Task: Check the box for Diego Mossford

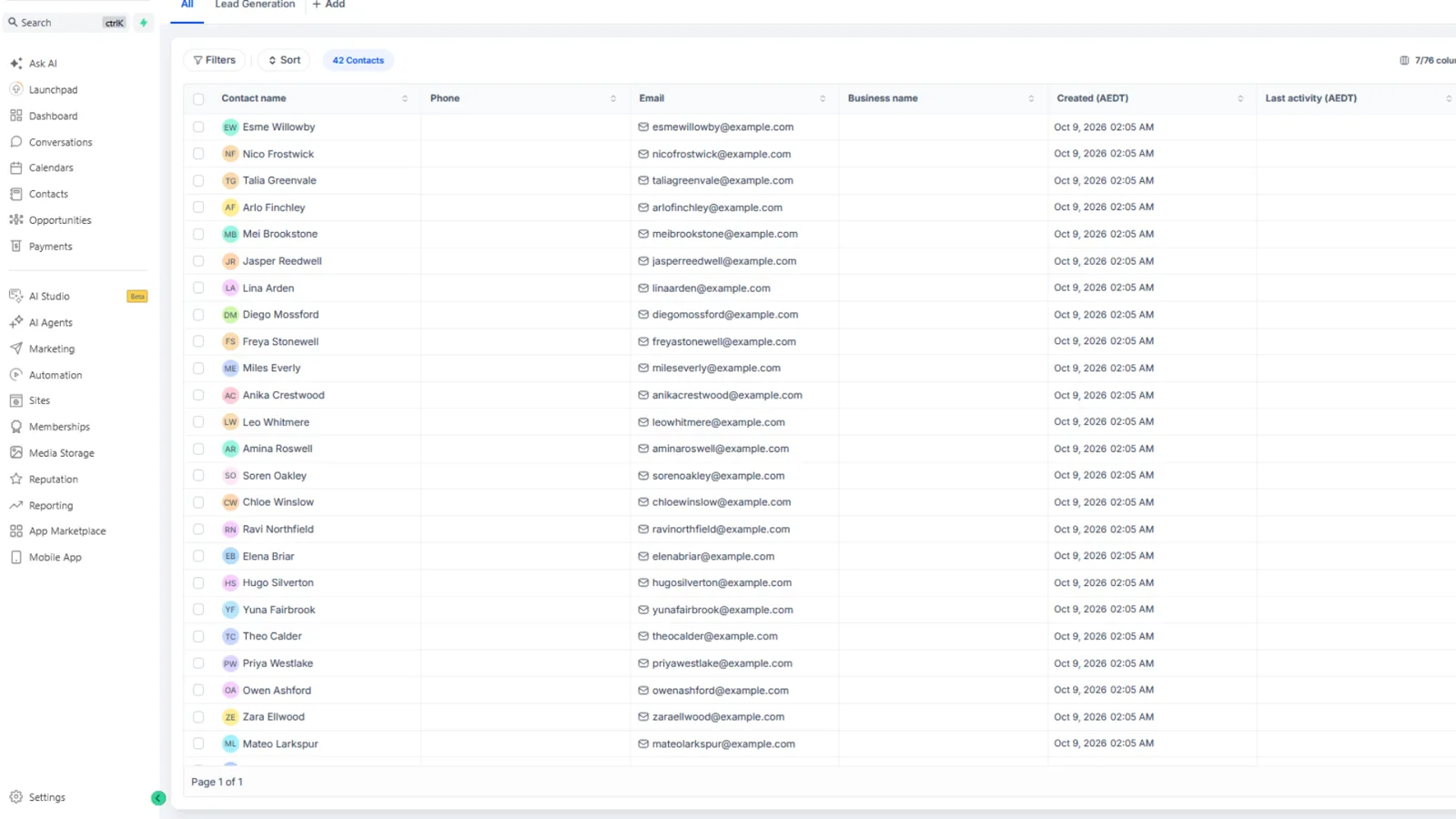Action: (198, 315)
